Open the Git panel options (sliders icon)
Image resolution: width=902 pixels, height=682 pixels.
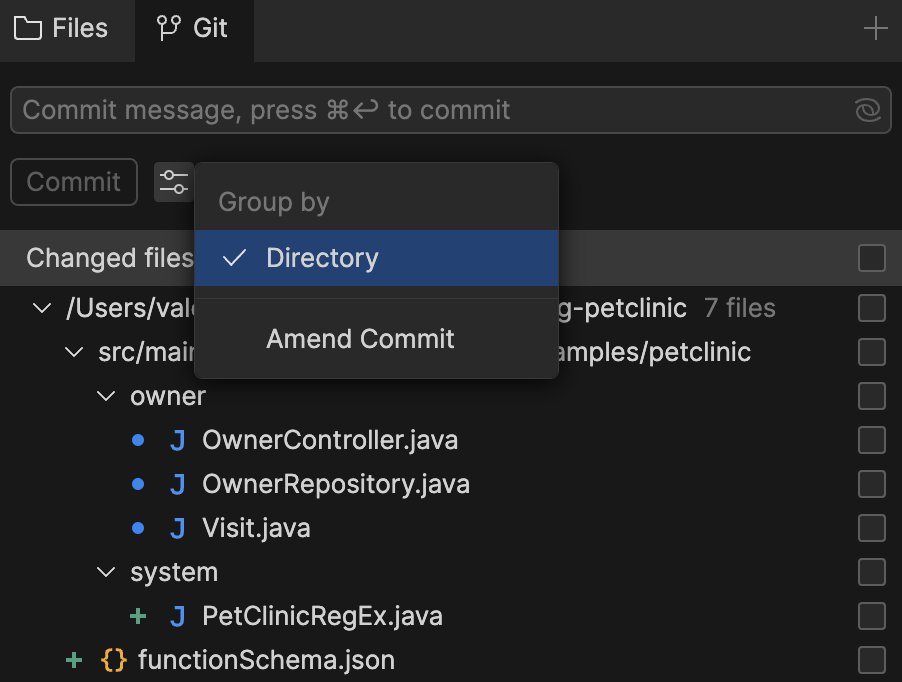(174, 182)
